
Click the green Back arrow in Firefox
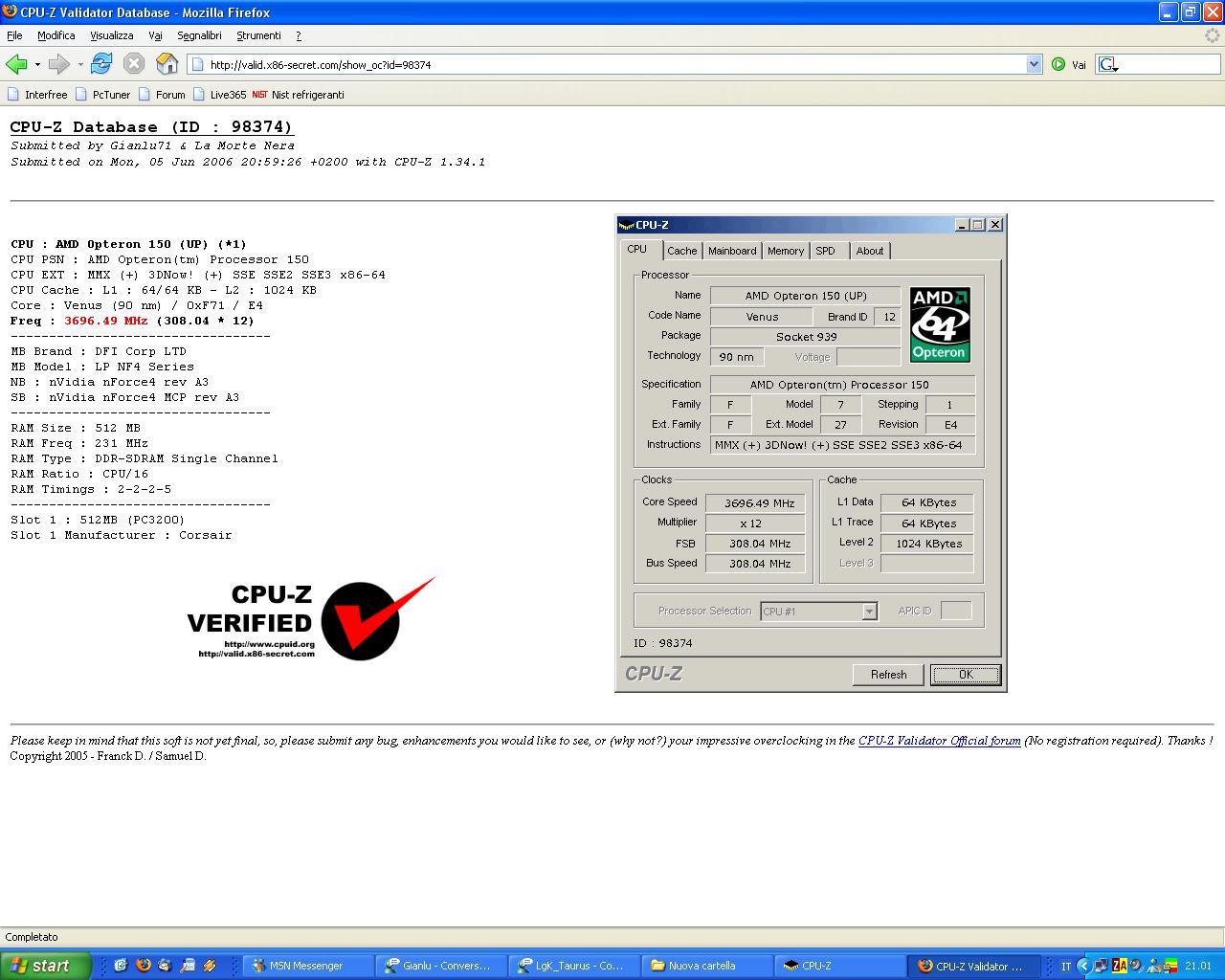pos(15,64)
